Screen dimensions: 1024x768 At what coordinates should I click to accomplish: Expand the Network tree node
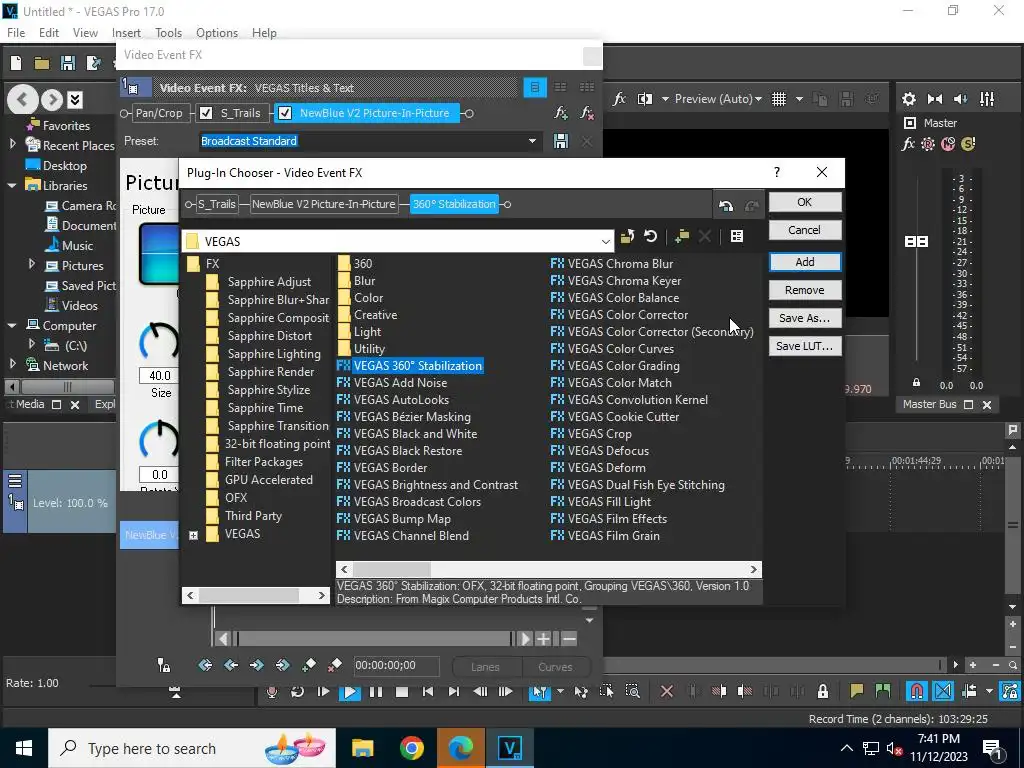pyautogui.click(x=12, y=365)
